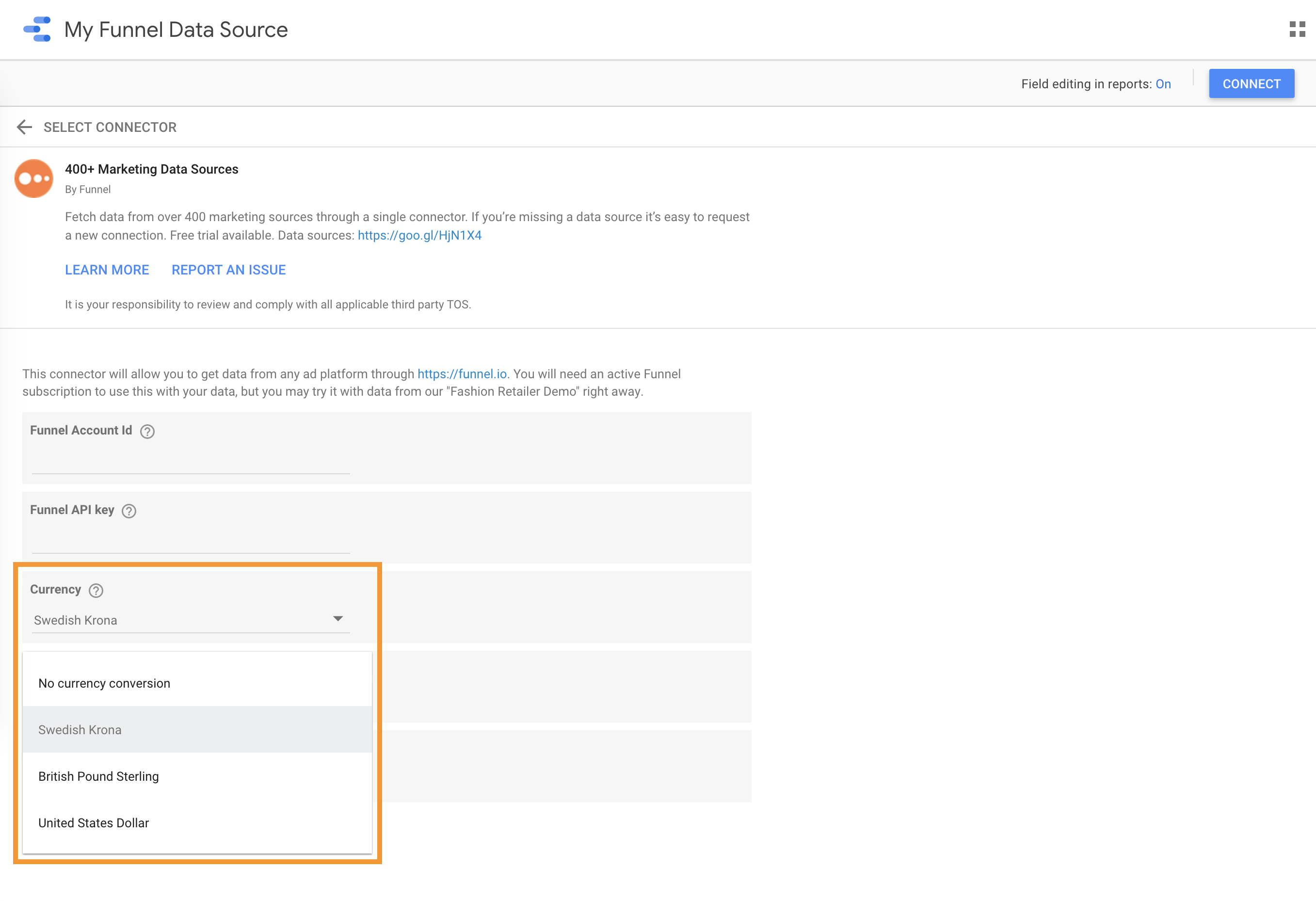Focus the Funnel API key input field

(191, 541)
